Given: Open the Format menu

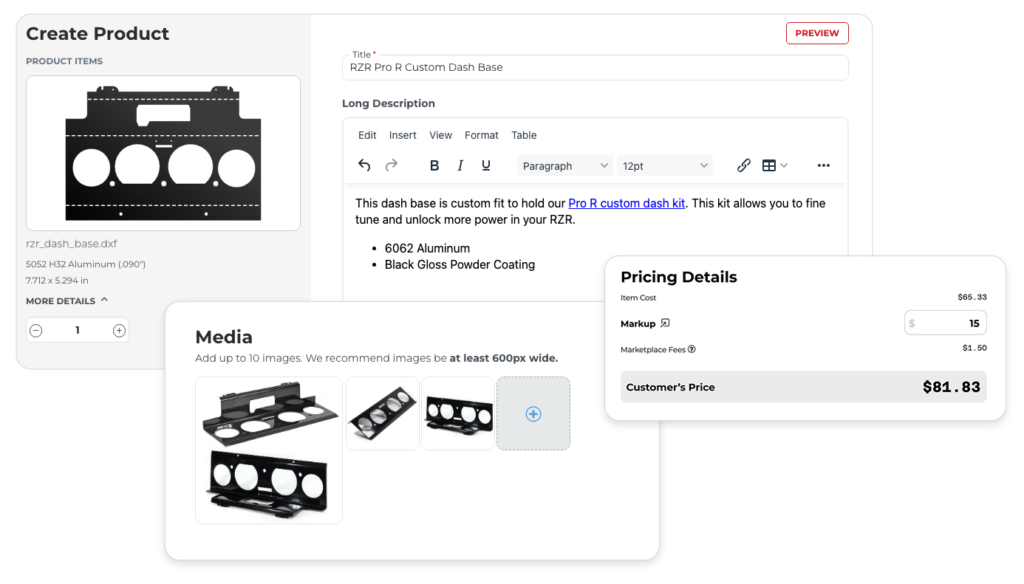Looking at the screenshot, I should click(481, 135).
